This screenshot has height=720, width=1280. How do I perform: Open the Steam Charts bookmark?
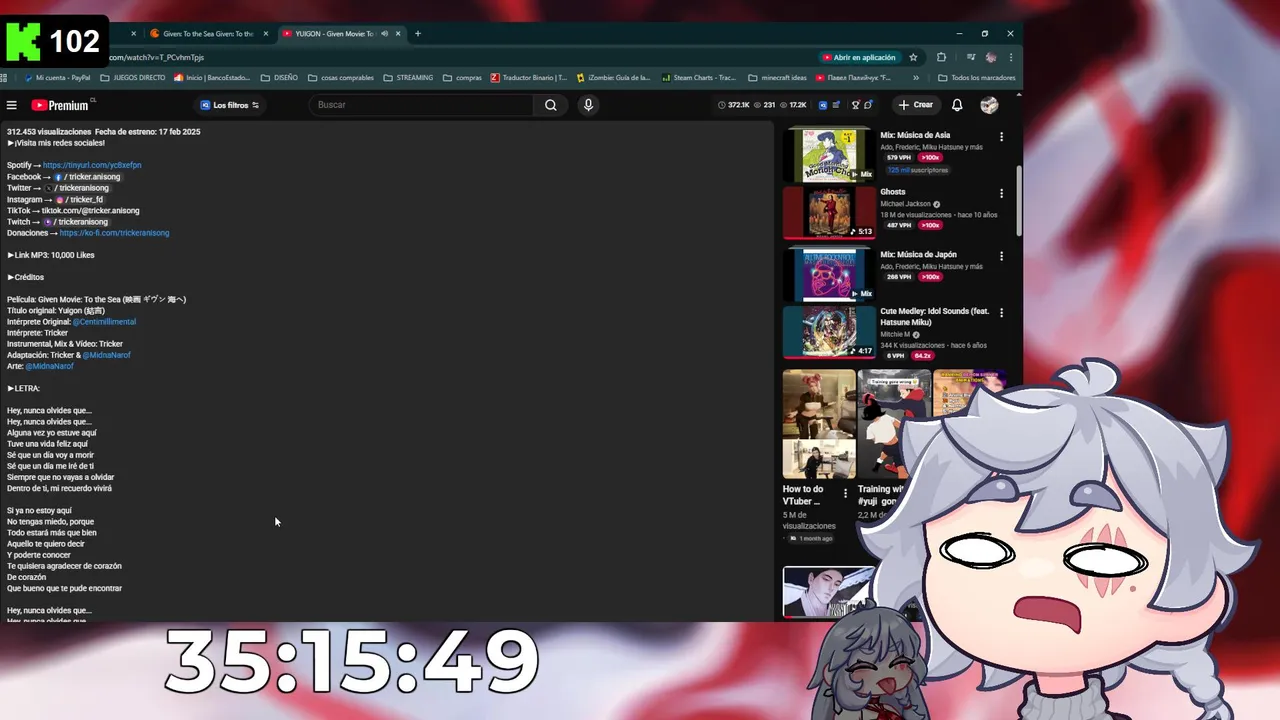(698, 78)
